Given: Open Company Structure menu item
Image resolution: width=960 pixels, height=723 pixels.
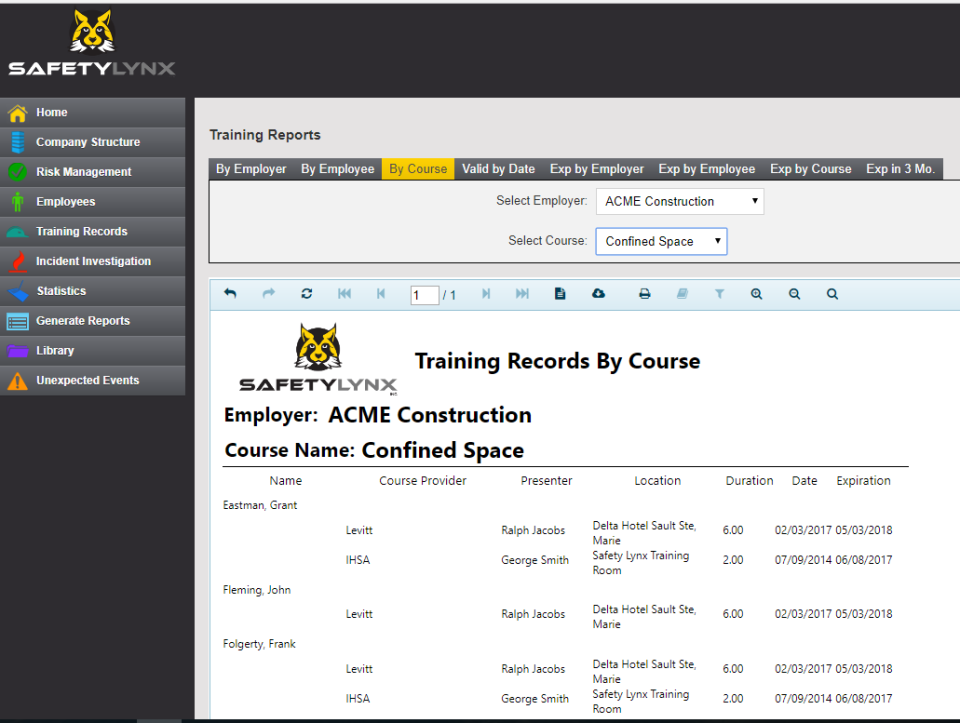Looking at the screenshot, I should pos(92,142).
